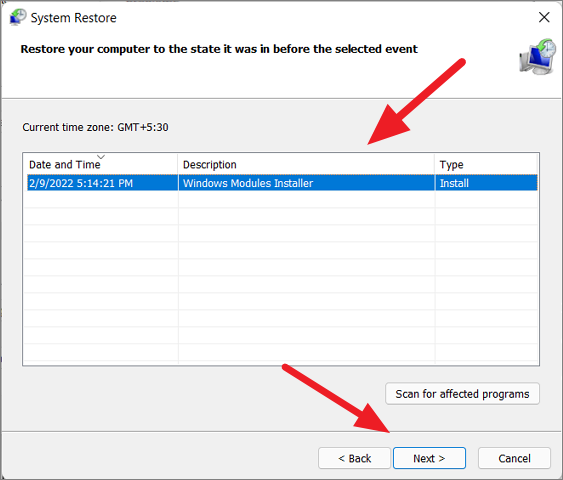Select the 2/9/2022 5:14:21 PM restore point
Viewport: 563px width, 480px height.
(282, 183)
